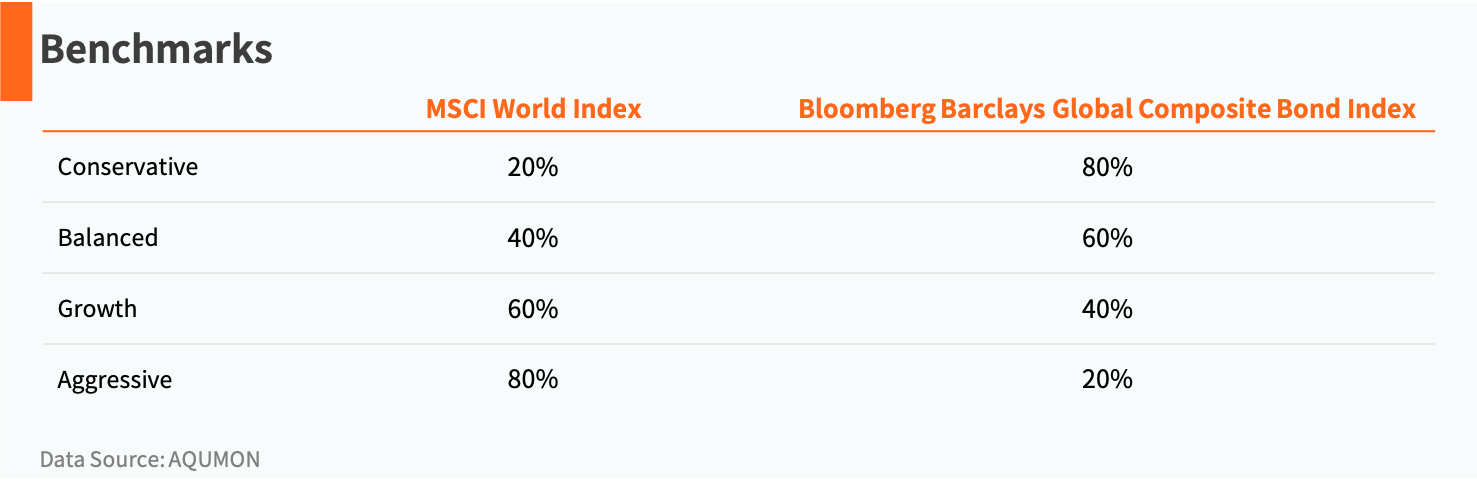Click Conservative's 20% MSCI value

click(x=533, y=166)
